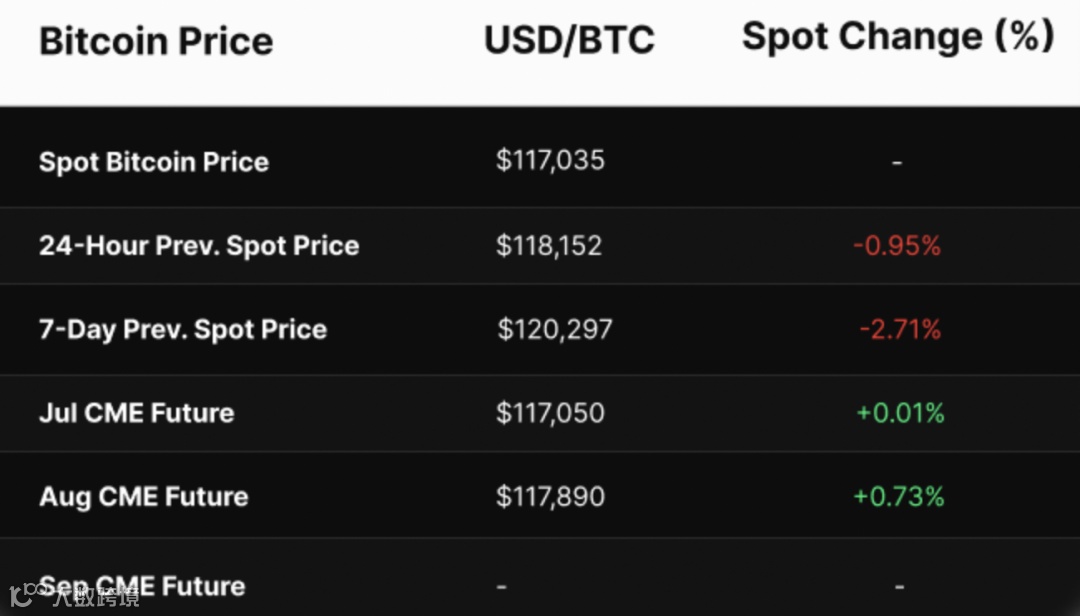Image resolution: width=1080 pixels, height=616 pixels.
Task: Click the dash in Spot Bitcoin Price change cell
Action: (897, 162)
